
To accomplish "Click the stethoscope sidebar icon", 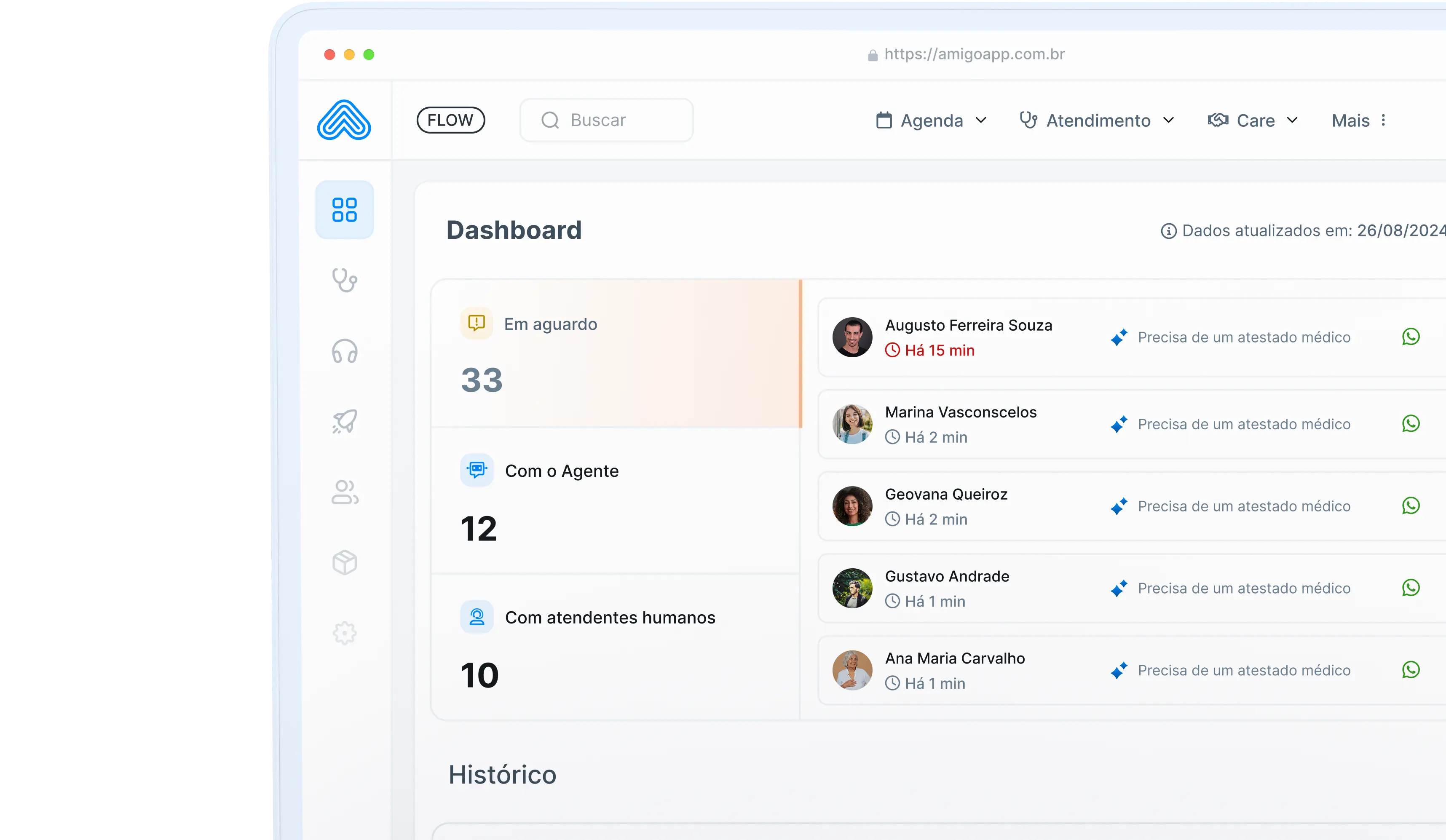I will point(344,281).
